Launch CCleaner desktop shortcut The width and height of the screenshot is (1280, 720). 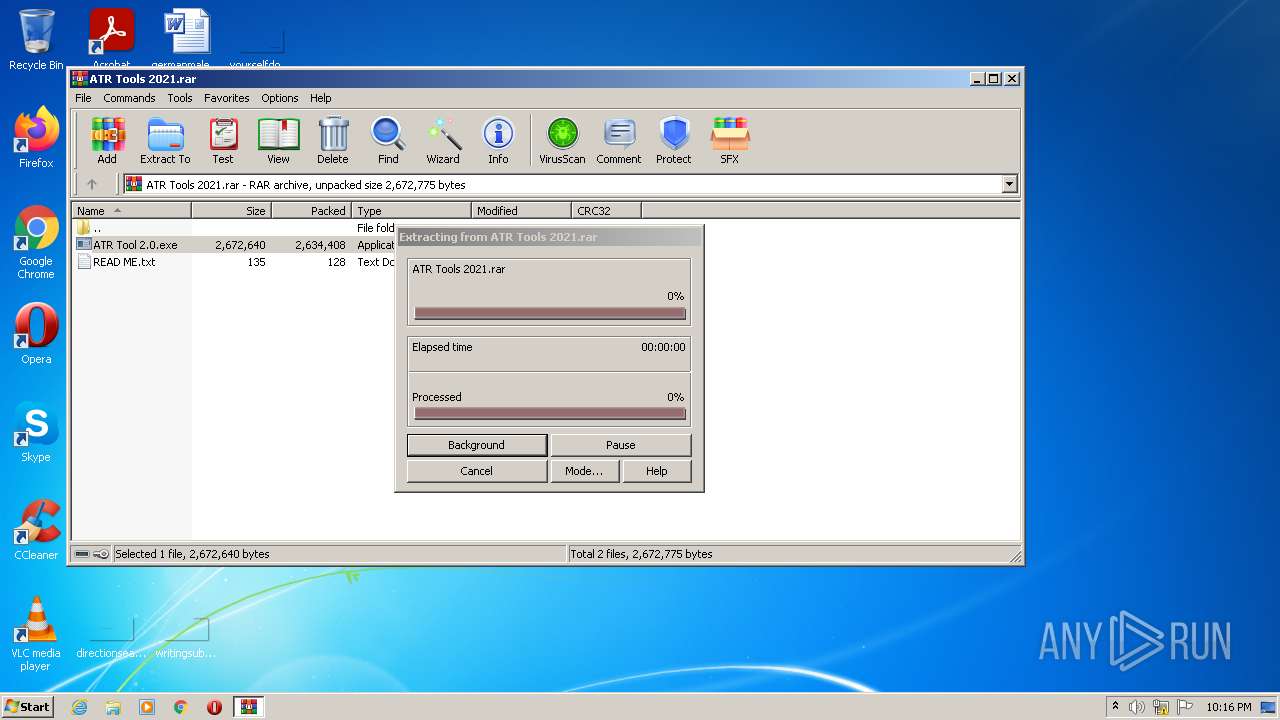pyautogui.click(x=36, y=530)
